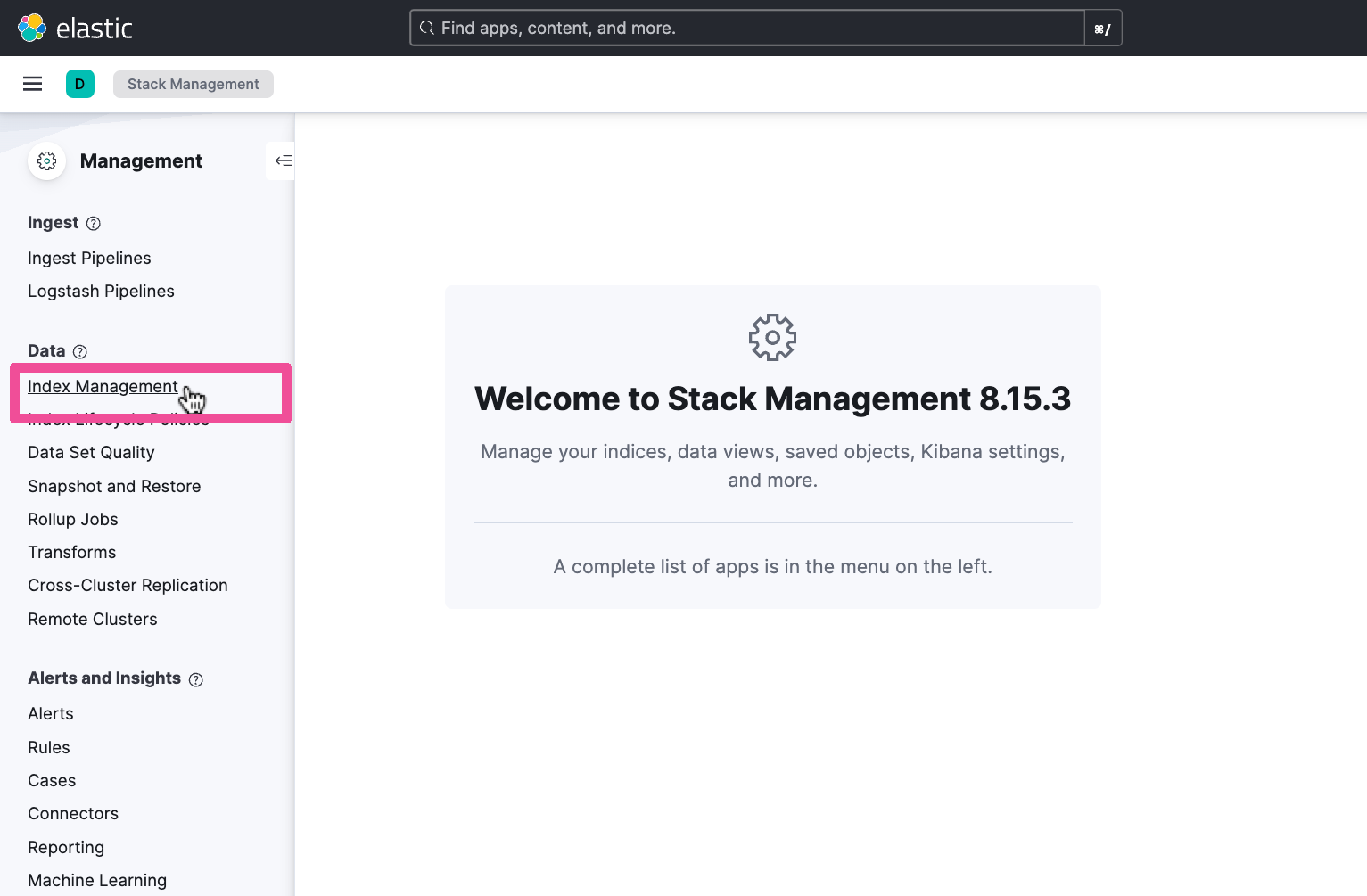Select Transforms in the Data section
This screenshot has height=896, width=1367.
(x=72, y=552)
